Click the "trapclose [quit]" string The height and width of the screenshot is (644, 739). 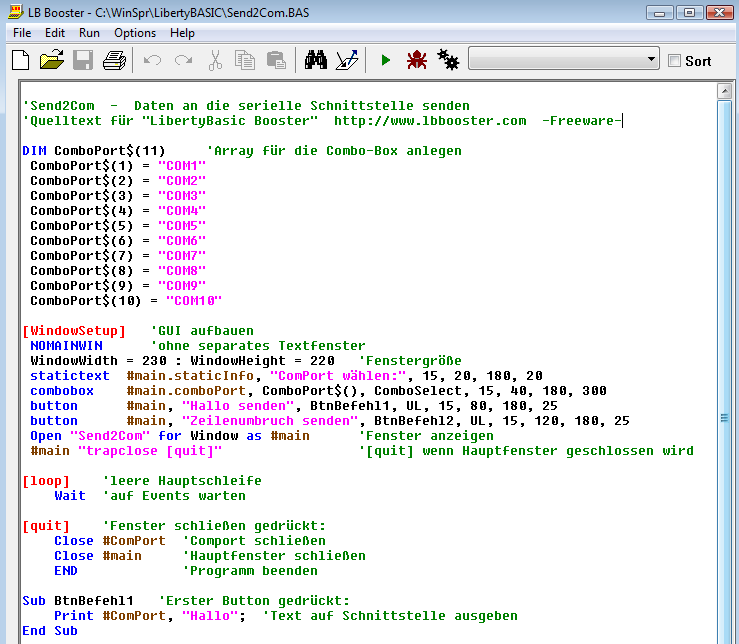coord(150,451)
